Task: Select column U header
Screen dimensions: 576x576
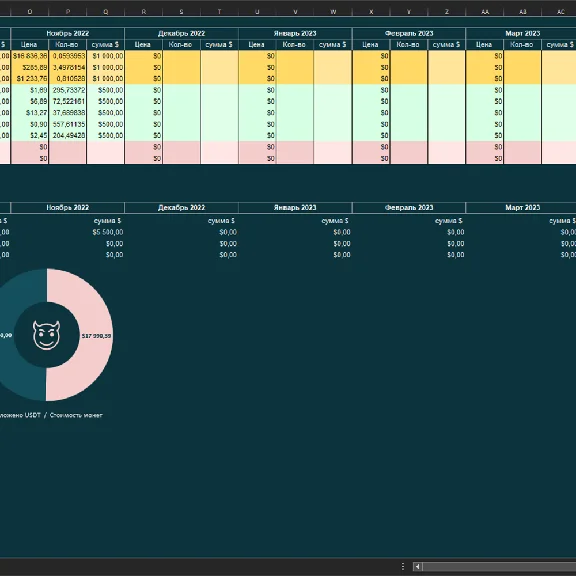Action: point(257,12)
